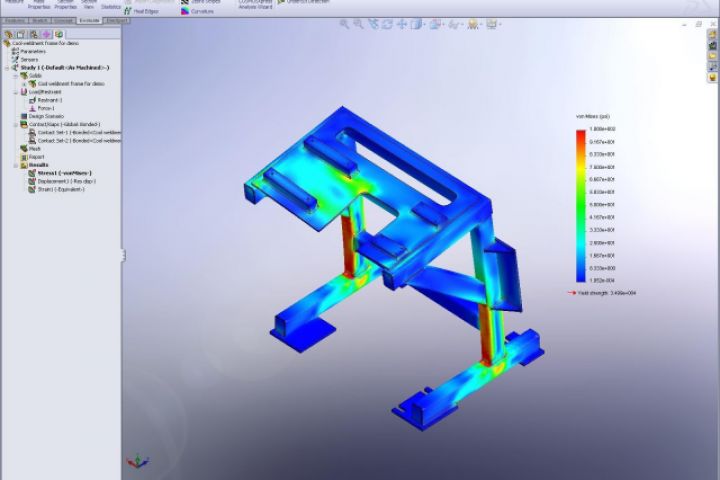Select the Contact Set-1 bonded item

(74, 133)
